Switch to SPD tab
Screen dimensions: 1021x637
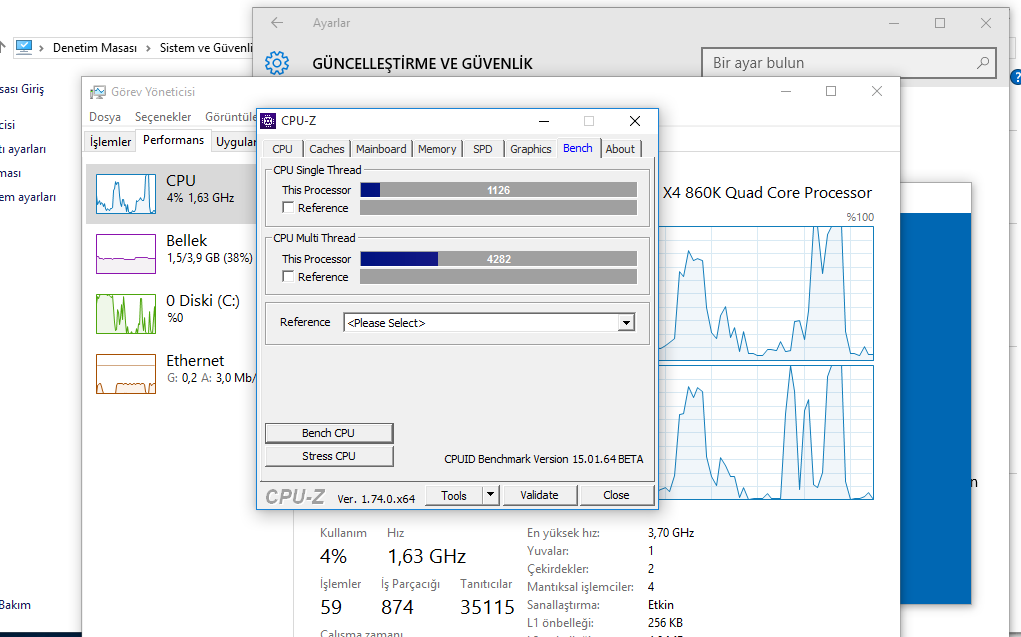point(483,149)
